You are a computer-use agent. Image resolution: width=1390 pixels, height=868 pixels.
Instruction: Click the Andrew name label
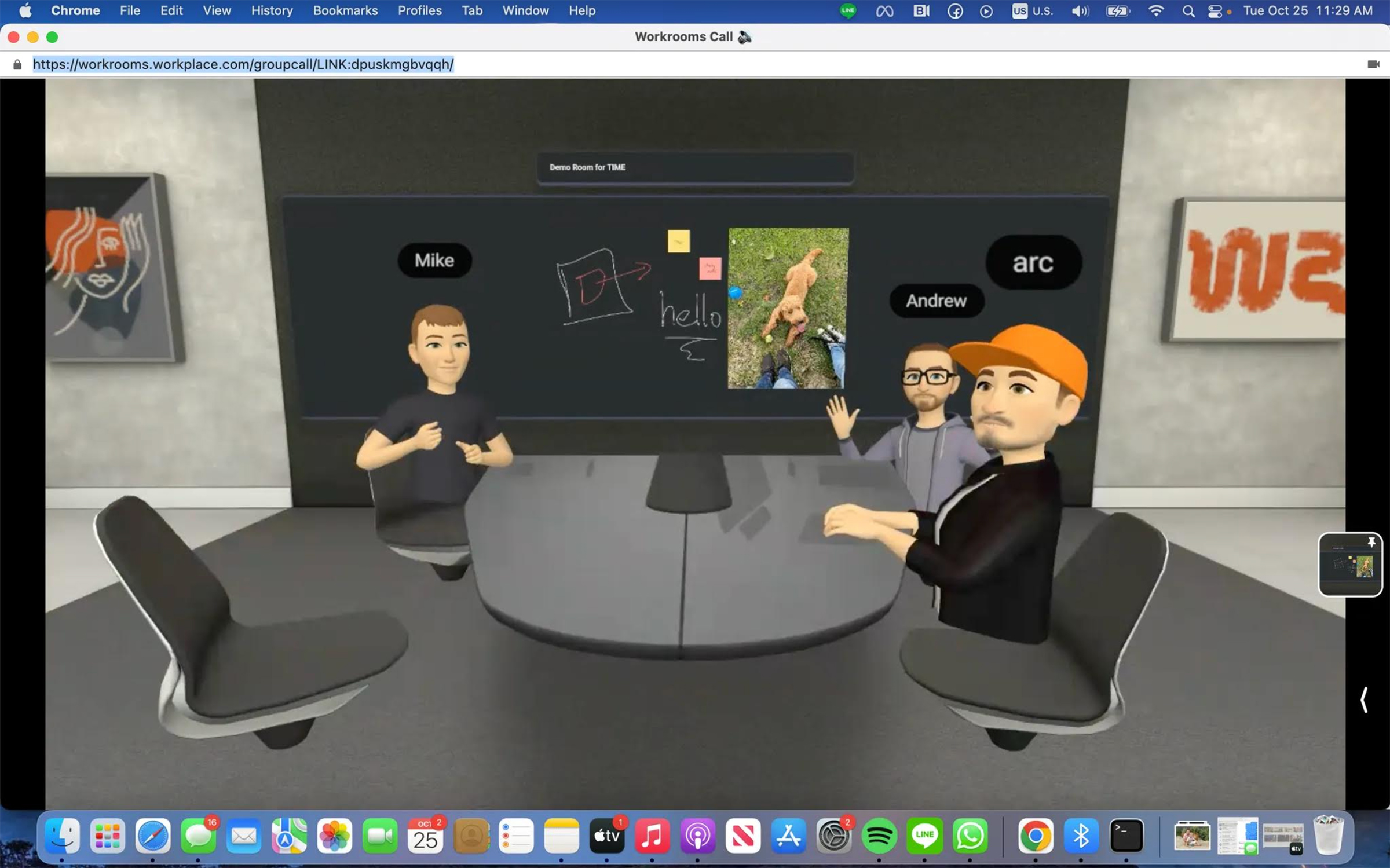click(937, 301)
